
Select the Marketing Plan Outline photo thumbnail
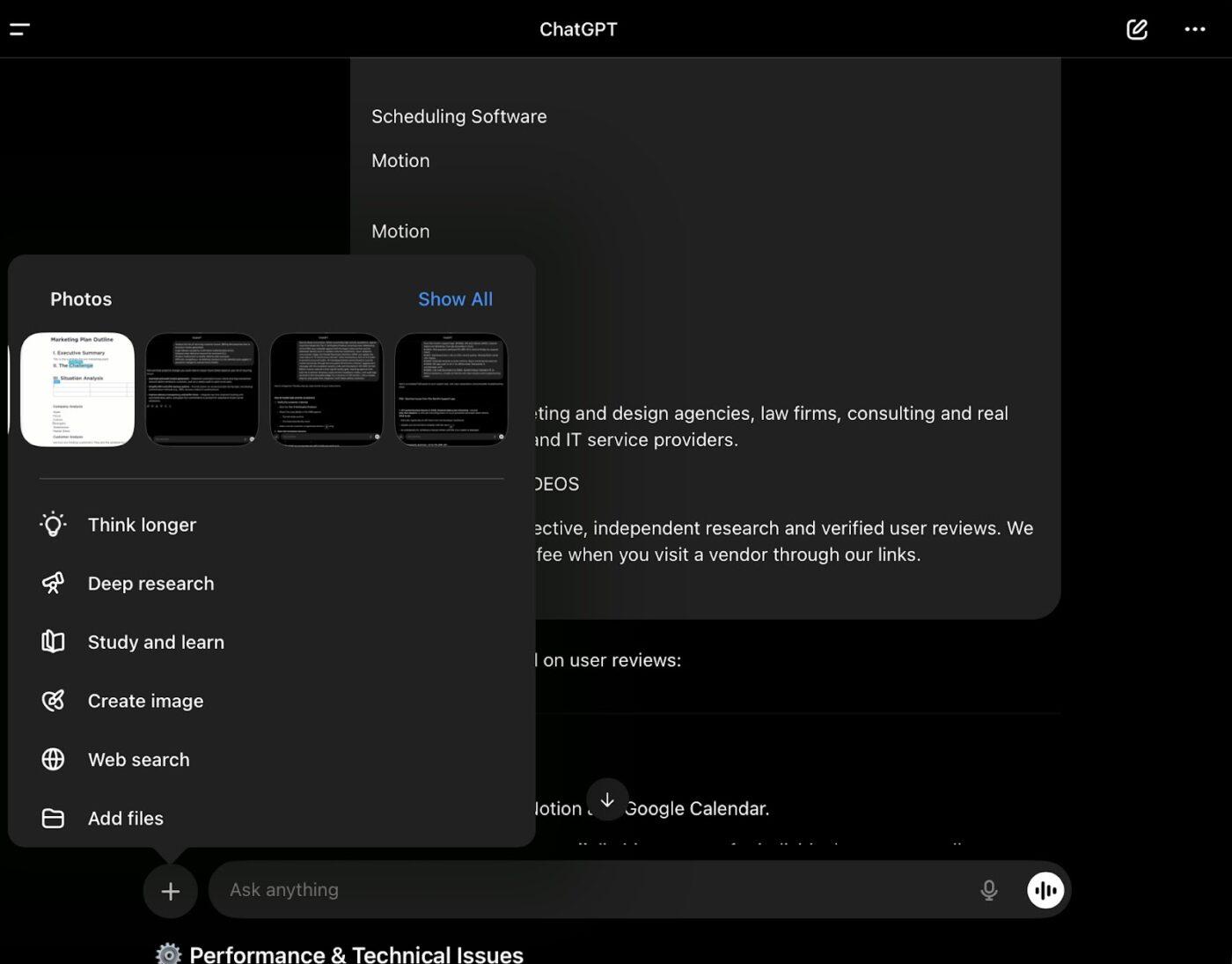coord(77,388)
